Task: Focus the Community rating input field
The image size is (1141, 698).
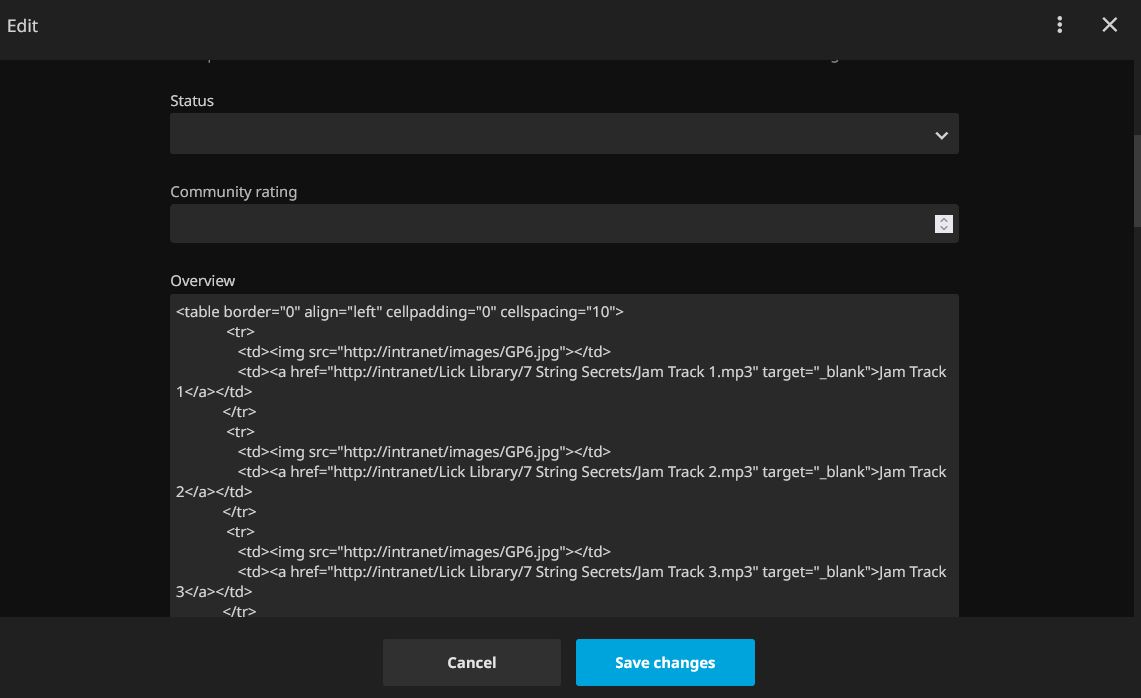Action: coord(550,224)
